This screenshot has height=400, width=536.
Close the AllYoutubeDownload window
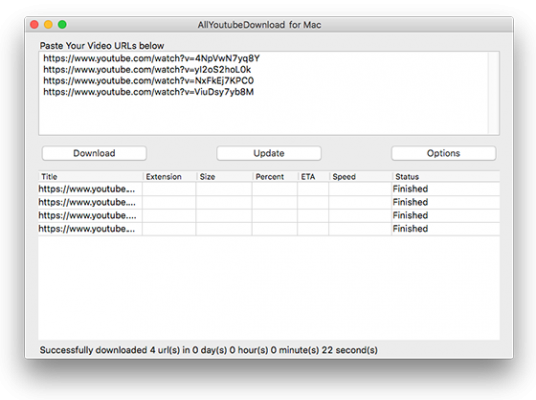click(x=34, y=25)
